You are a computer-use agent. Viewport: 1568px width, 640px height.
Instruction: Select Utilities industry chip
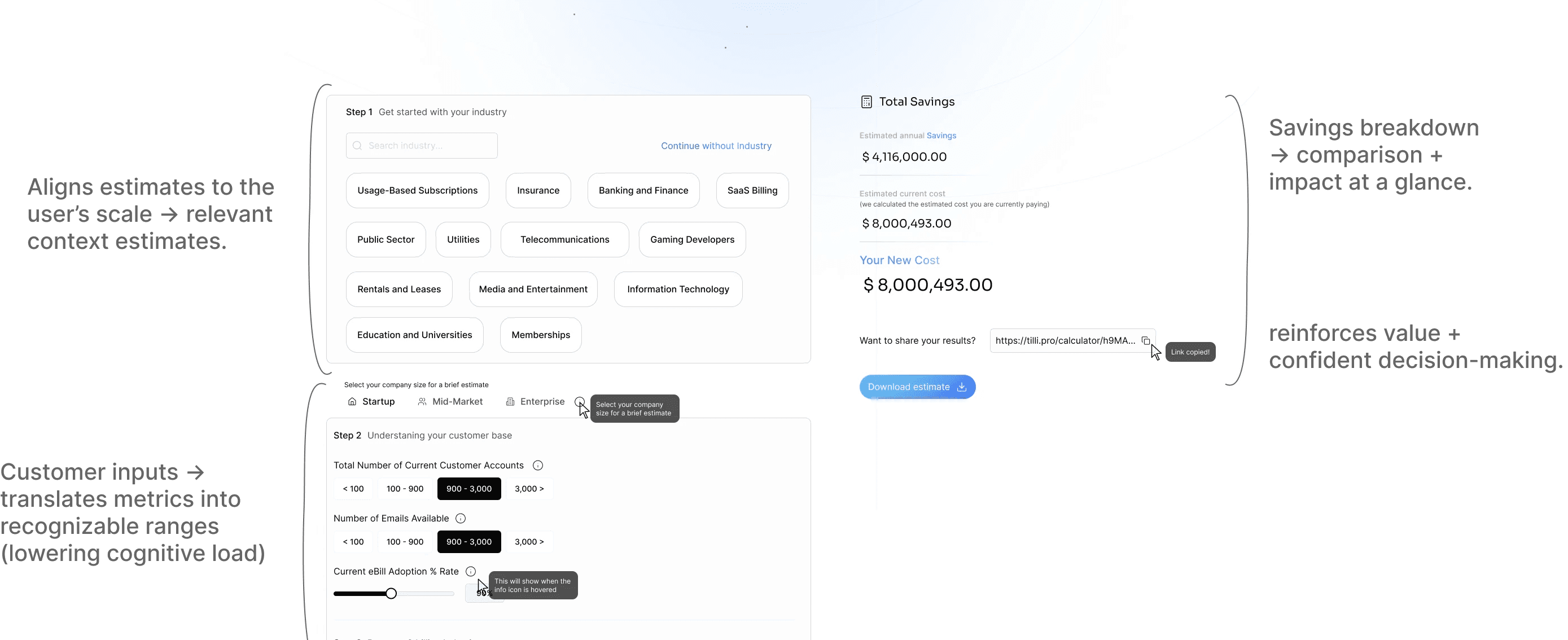(463, 240)
